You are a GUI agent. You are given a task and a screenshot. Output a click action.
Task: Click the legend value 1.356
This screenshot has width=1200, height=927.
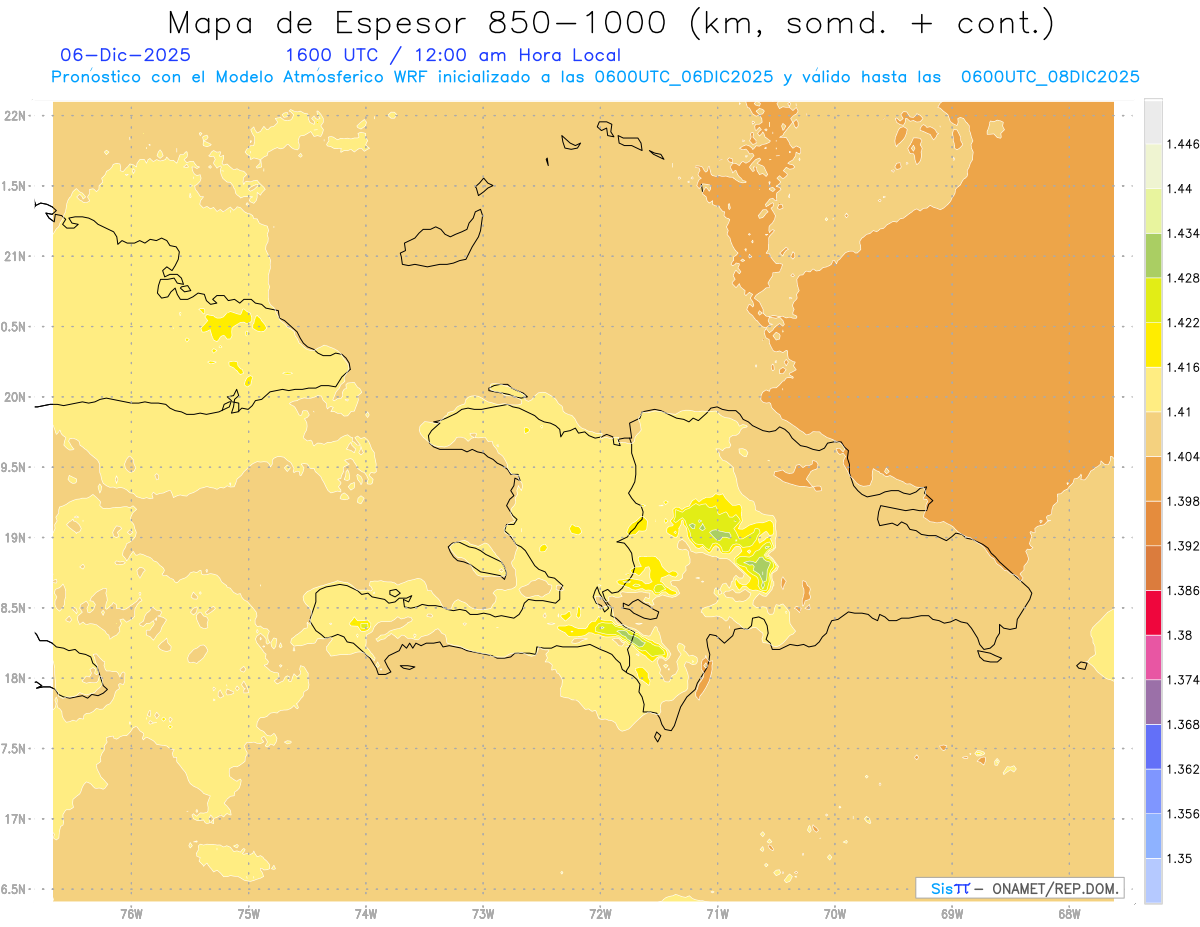click(1183, 814)
